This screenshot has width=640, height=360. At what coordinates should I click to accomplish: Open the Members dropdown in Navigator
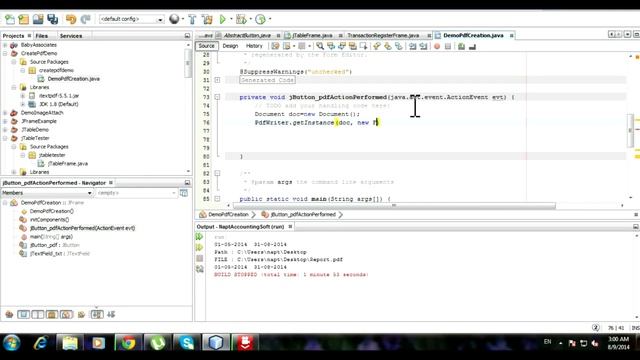click(x=47, y=193)
